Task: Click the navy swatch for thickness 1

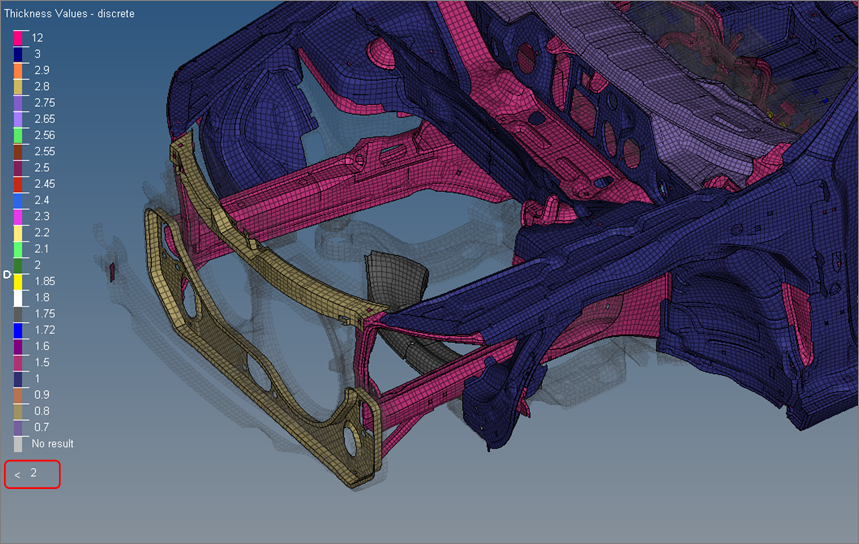Action: [18, 379]
